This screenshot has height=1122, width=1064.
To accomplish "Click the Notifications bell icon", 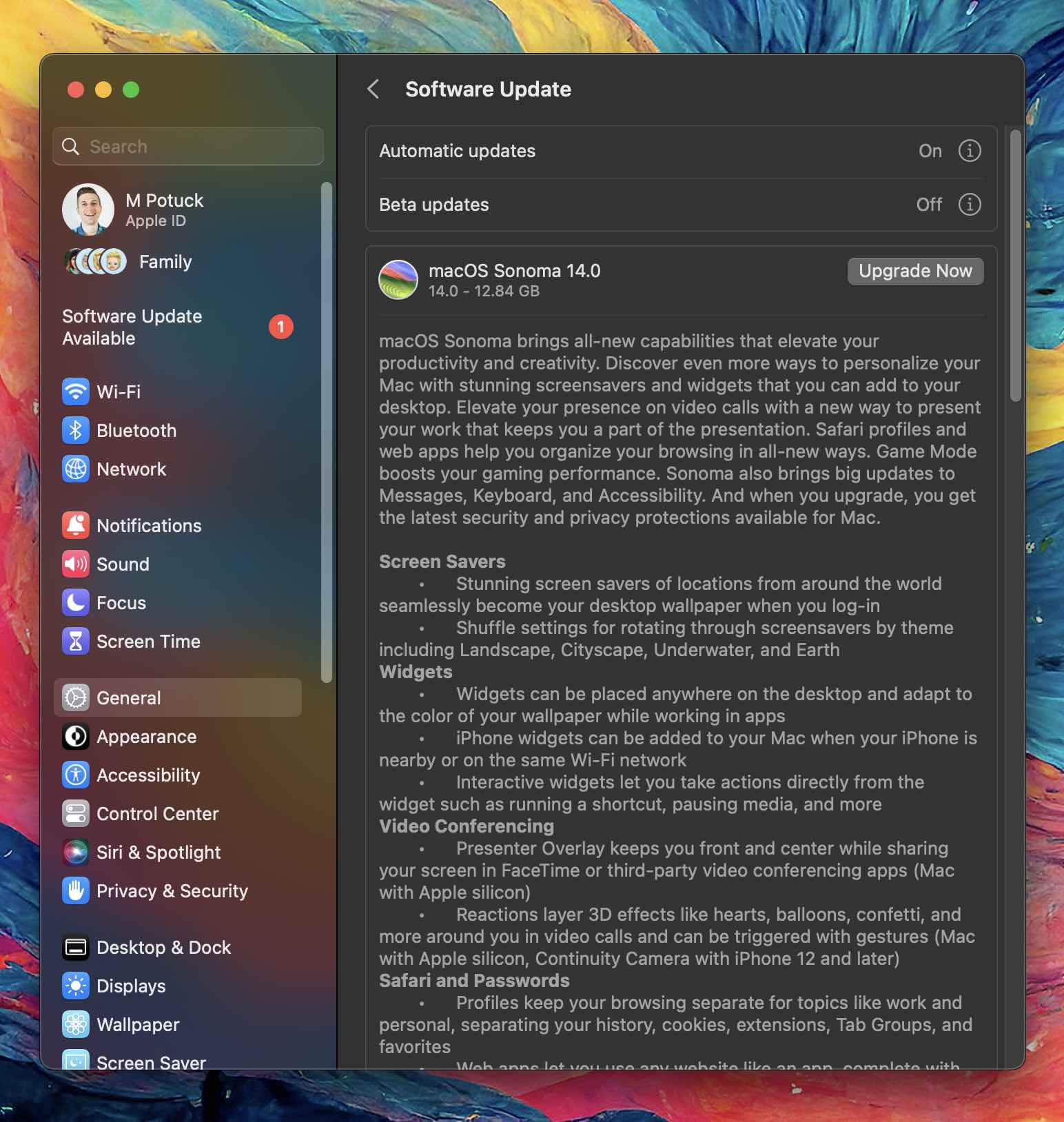I will tap(76, 525).
